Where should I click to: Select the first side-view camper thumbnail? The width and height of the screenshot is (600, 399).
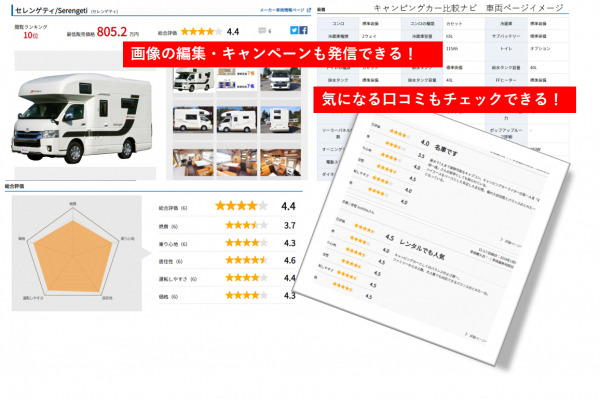coord(193,80)
